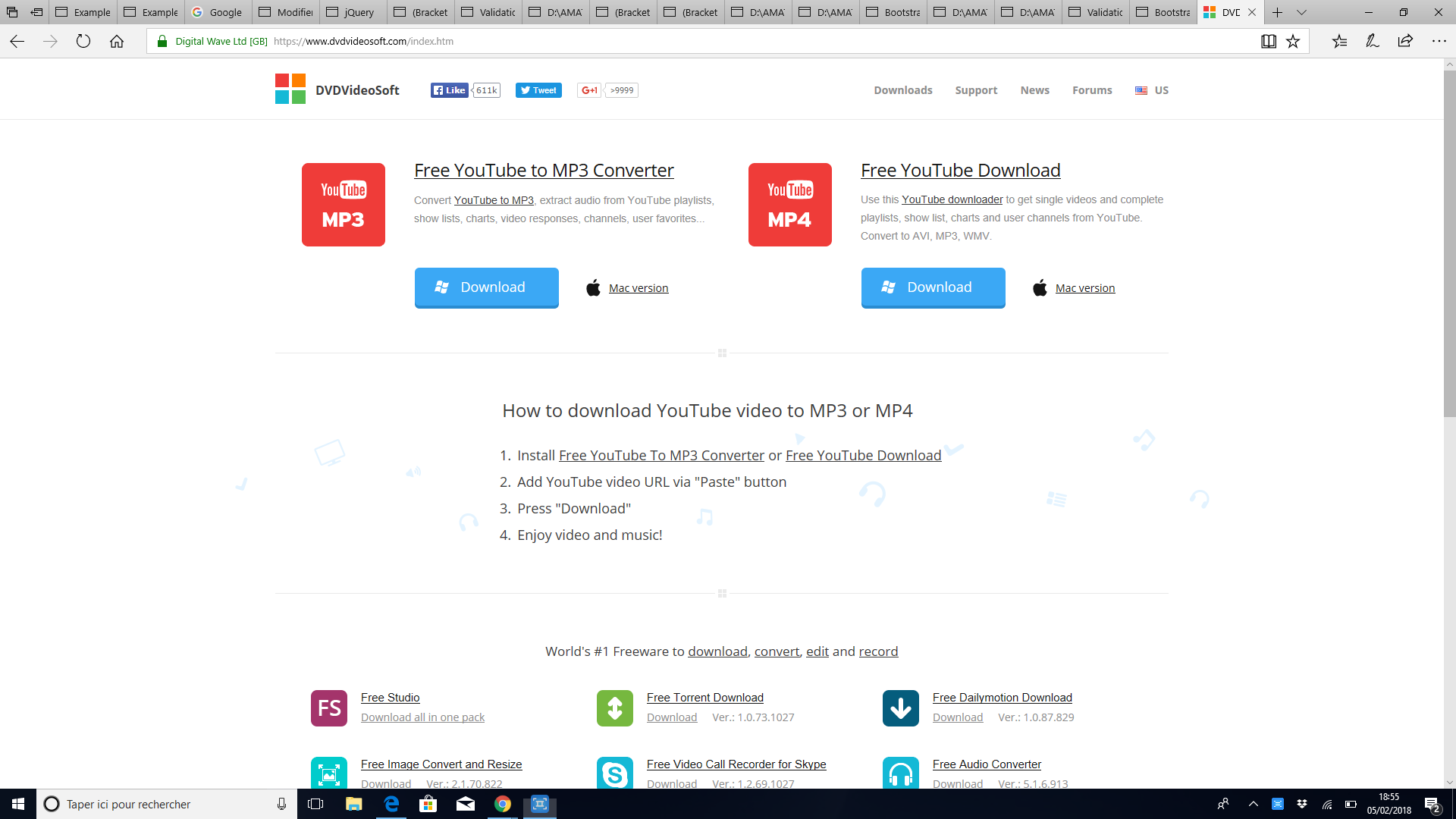Click the YouTube MP3 red product icon

click(344, 205)
